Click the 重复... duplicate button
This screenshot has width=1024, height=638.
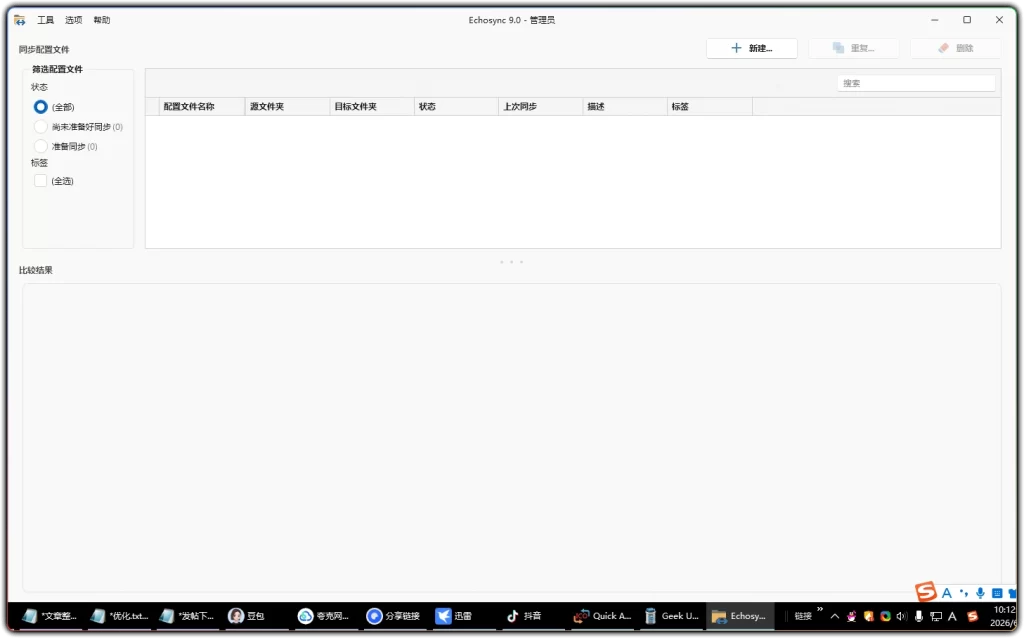tap(854, 48)
